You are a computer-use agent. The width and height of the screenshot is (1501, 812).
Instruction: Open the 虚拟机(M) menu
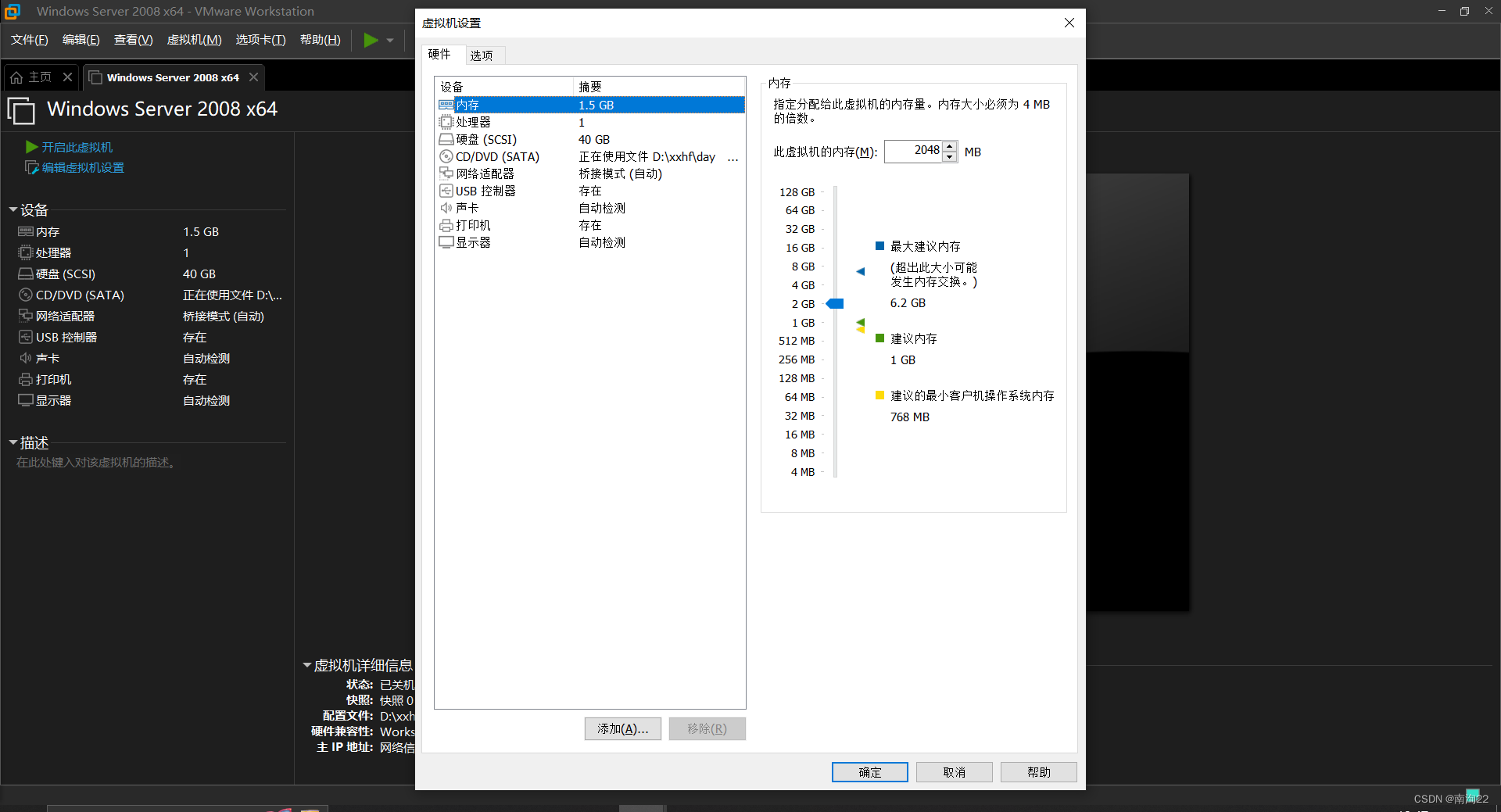195,40
